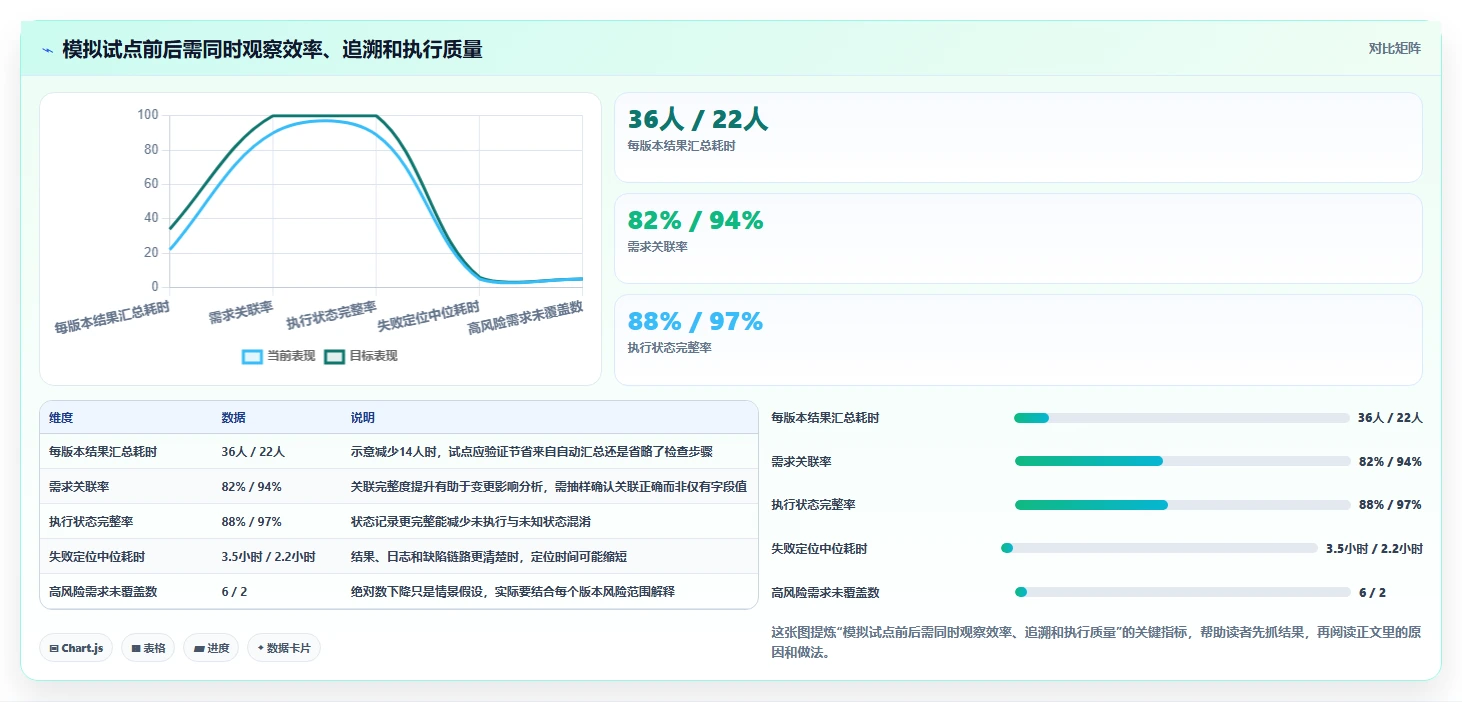Viewport: 1462px width, 702px height.
Task: Click the 数据卡片 tag chip
Action: [x=284, y=648]
